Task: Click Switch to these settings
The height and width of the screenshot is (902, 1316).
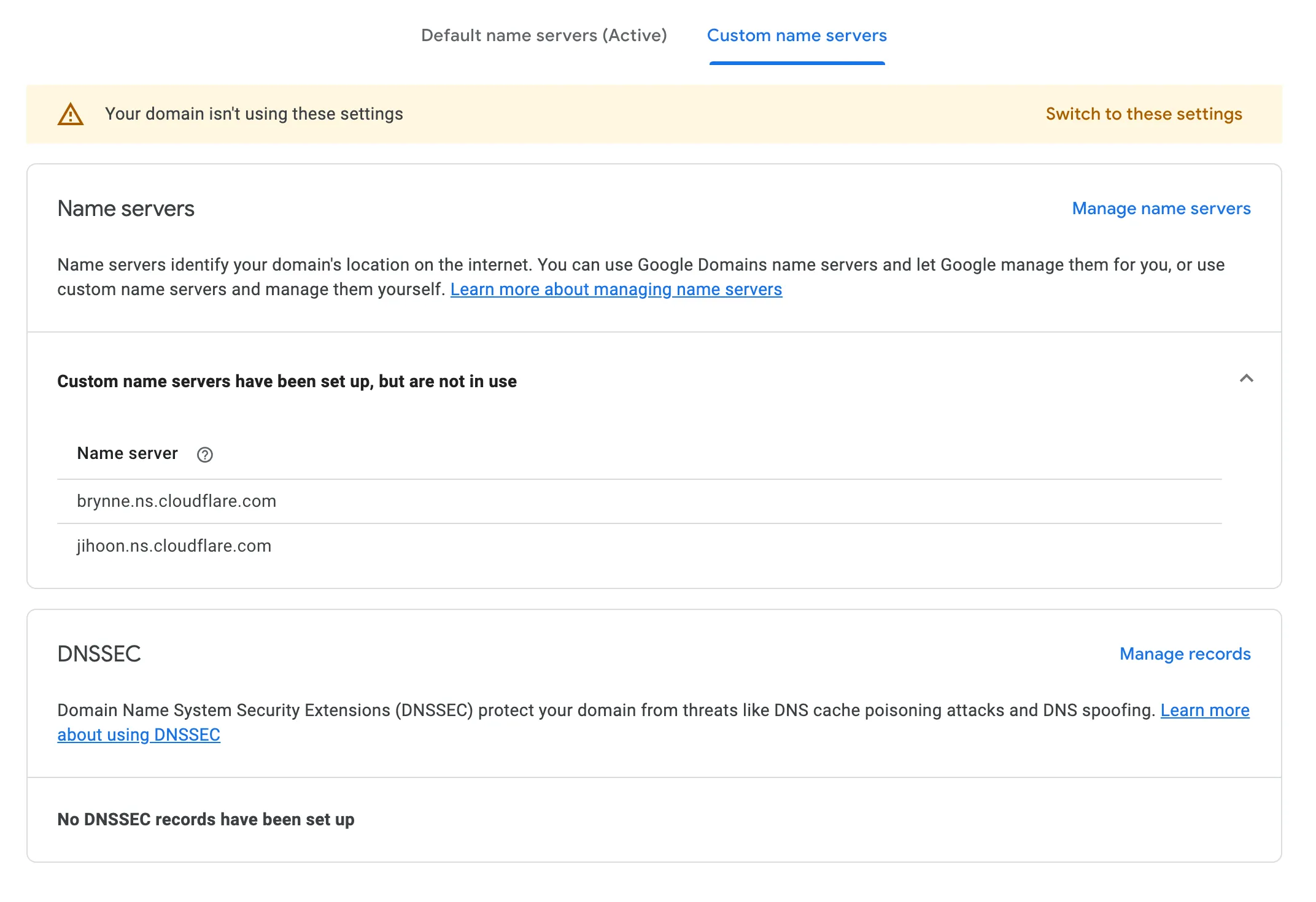Action: 1144,114
